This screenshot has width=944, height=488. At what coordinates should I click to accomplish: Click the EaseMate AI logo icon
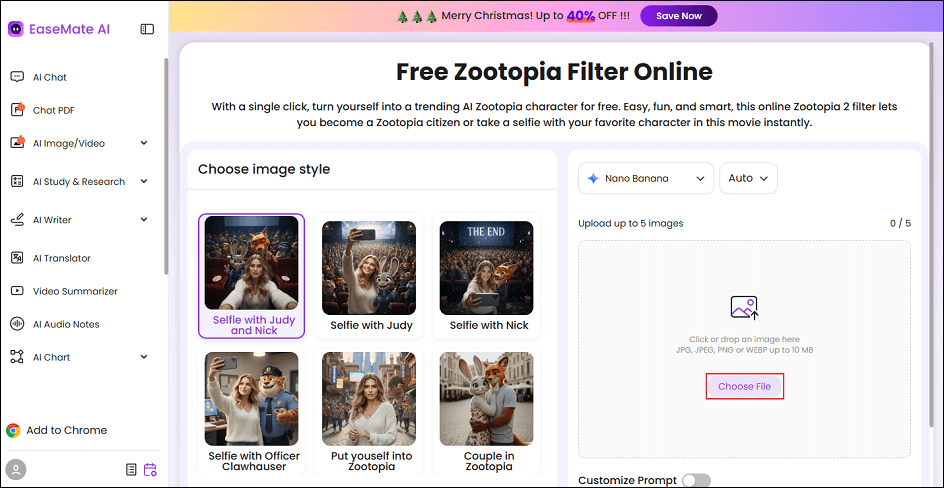[16, 29]
